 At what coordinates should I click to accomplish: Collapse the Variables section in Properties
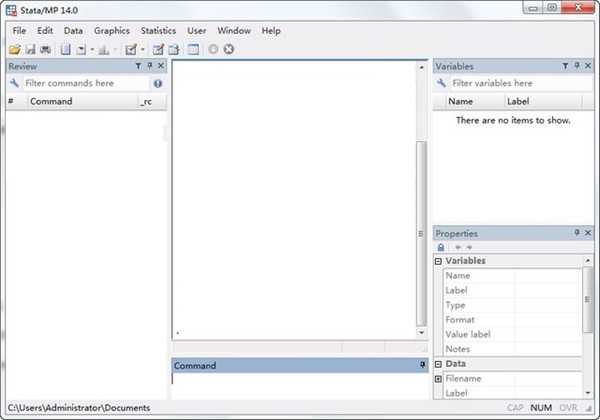tap(438, 261)
